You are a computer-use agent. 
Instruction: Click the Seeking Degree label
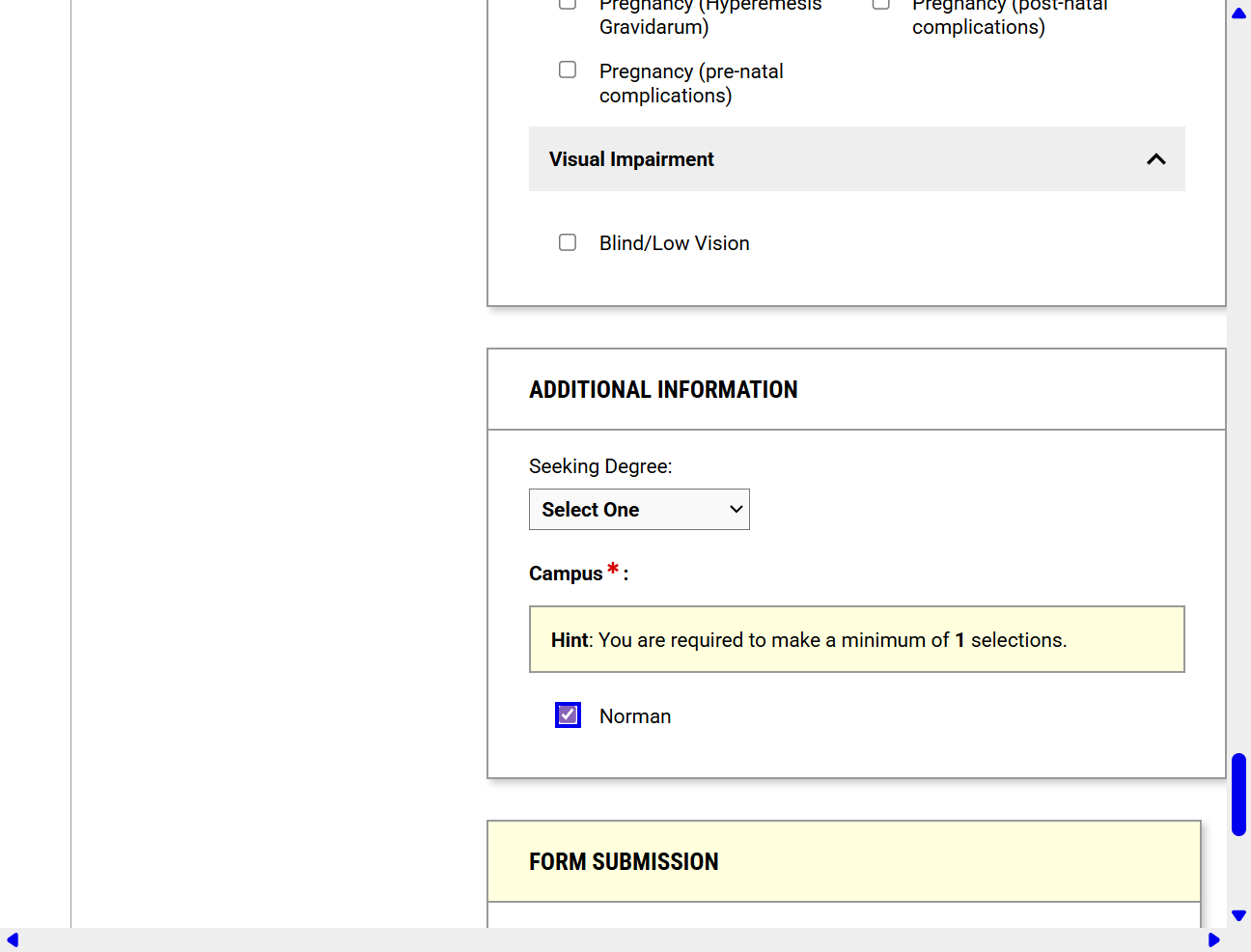(x=600, y=466)
